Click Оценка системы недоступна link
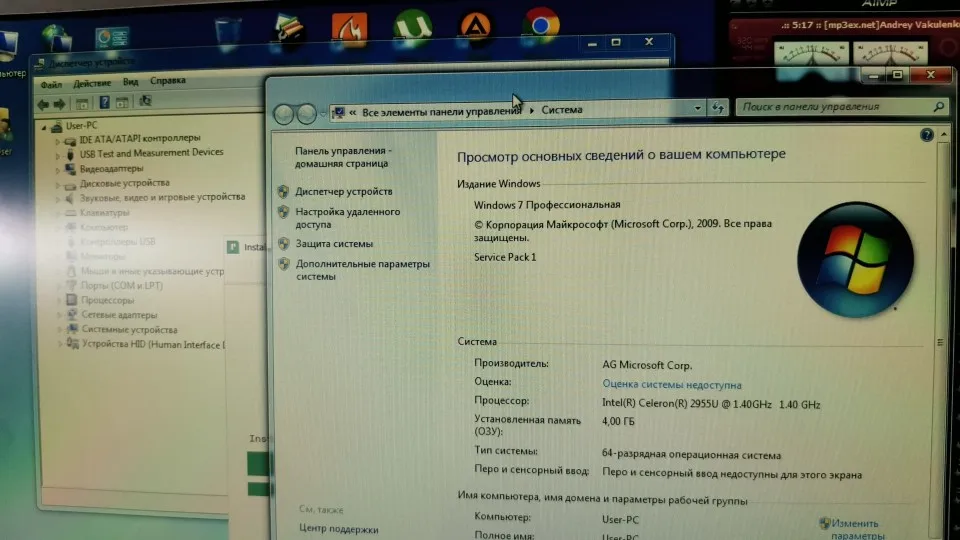 pyautogui.click(x=672, y=384)
